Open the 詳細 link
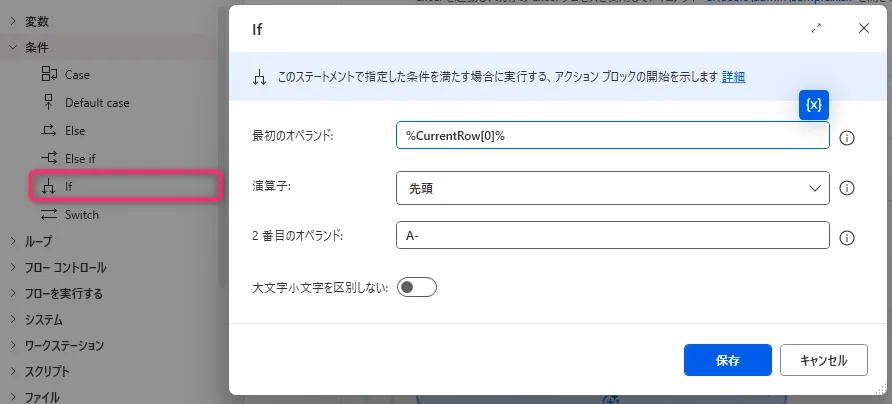 click(733, 77)
